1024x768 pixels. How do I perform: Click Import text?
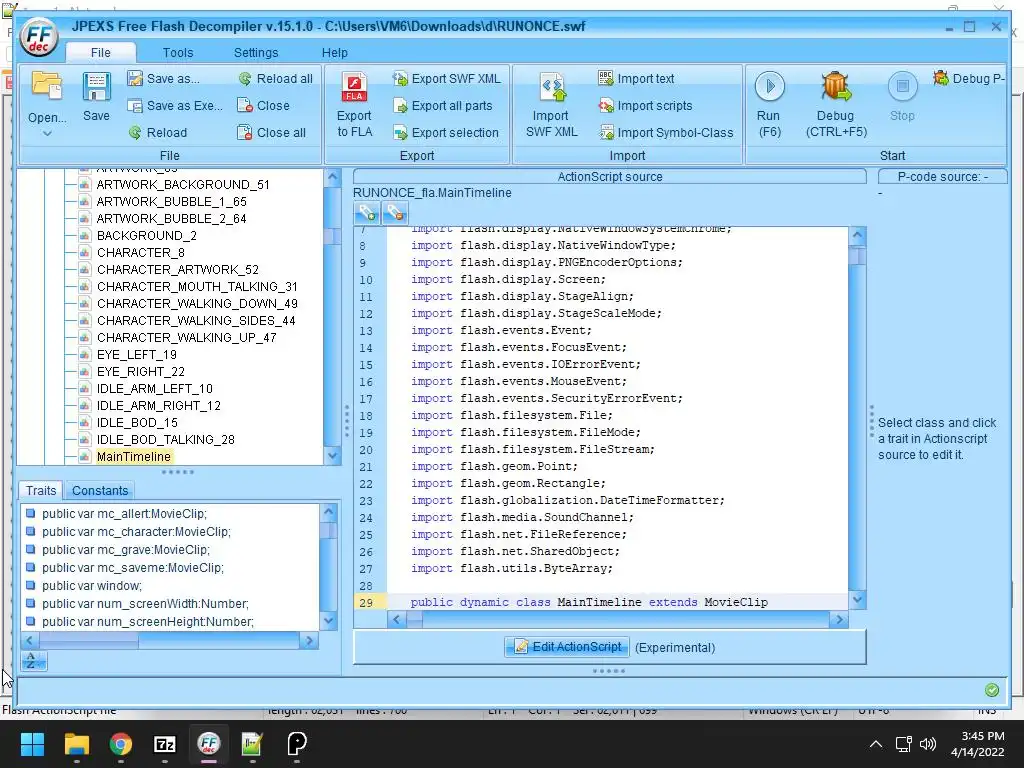(637, 79)
